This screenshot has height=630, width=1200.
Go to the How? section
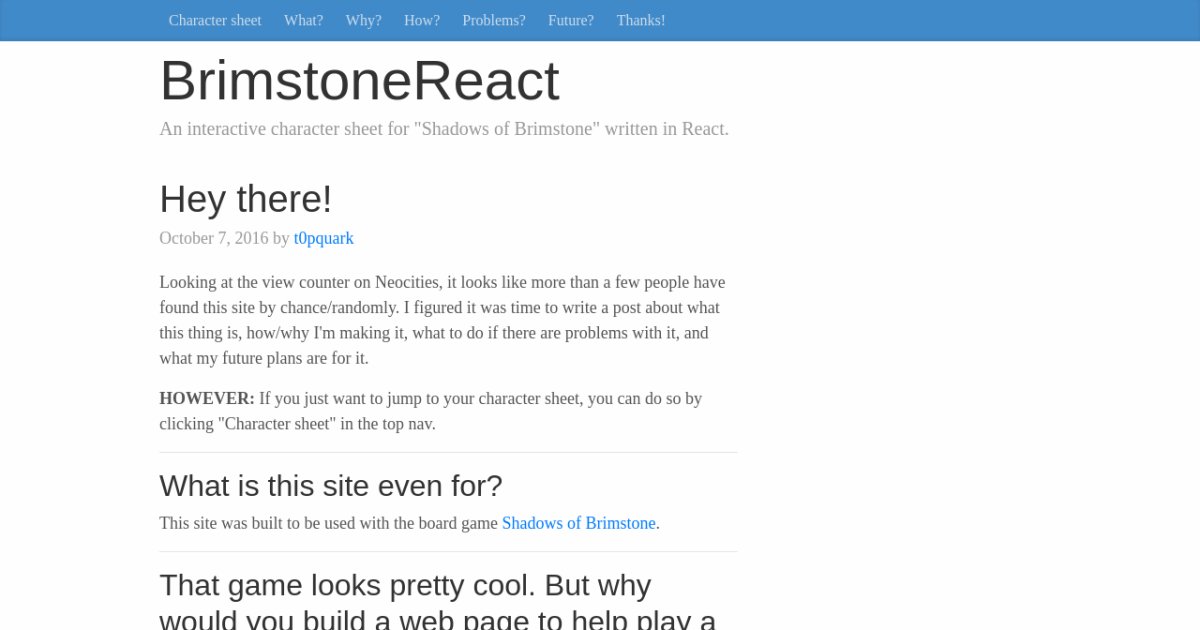pos(422,20)
